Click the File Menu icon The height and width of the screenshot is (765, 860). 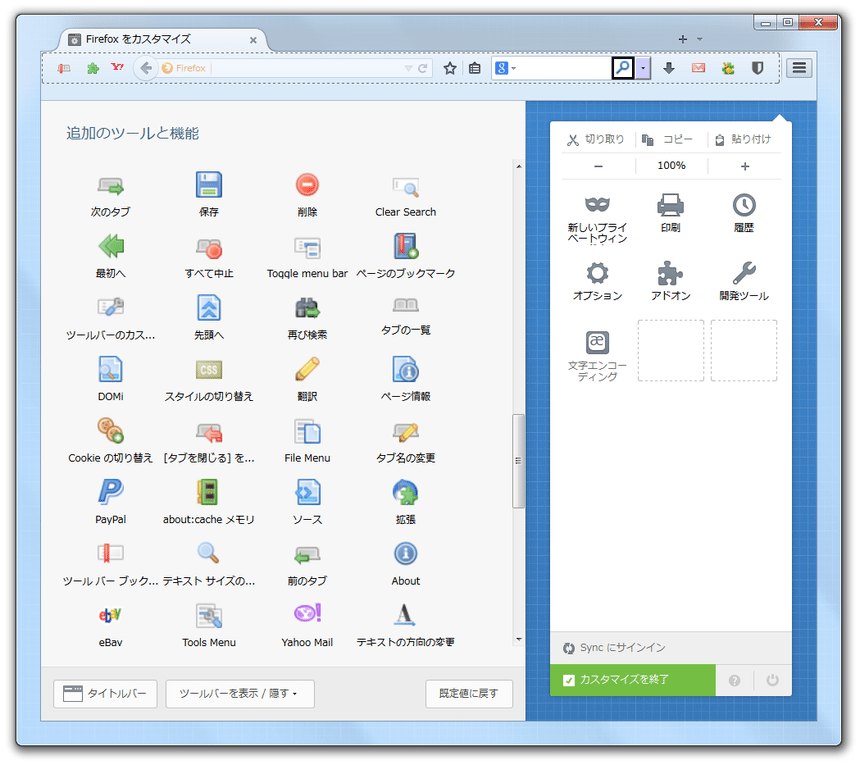click(x=307, y=431)
